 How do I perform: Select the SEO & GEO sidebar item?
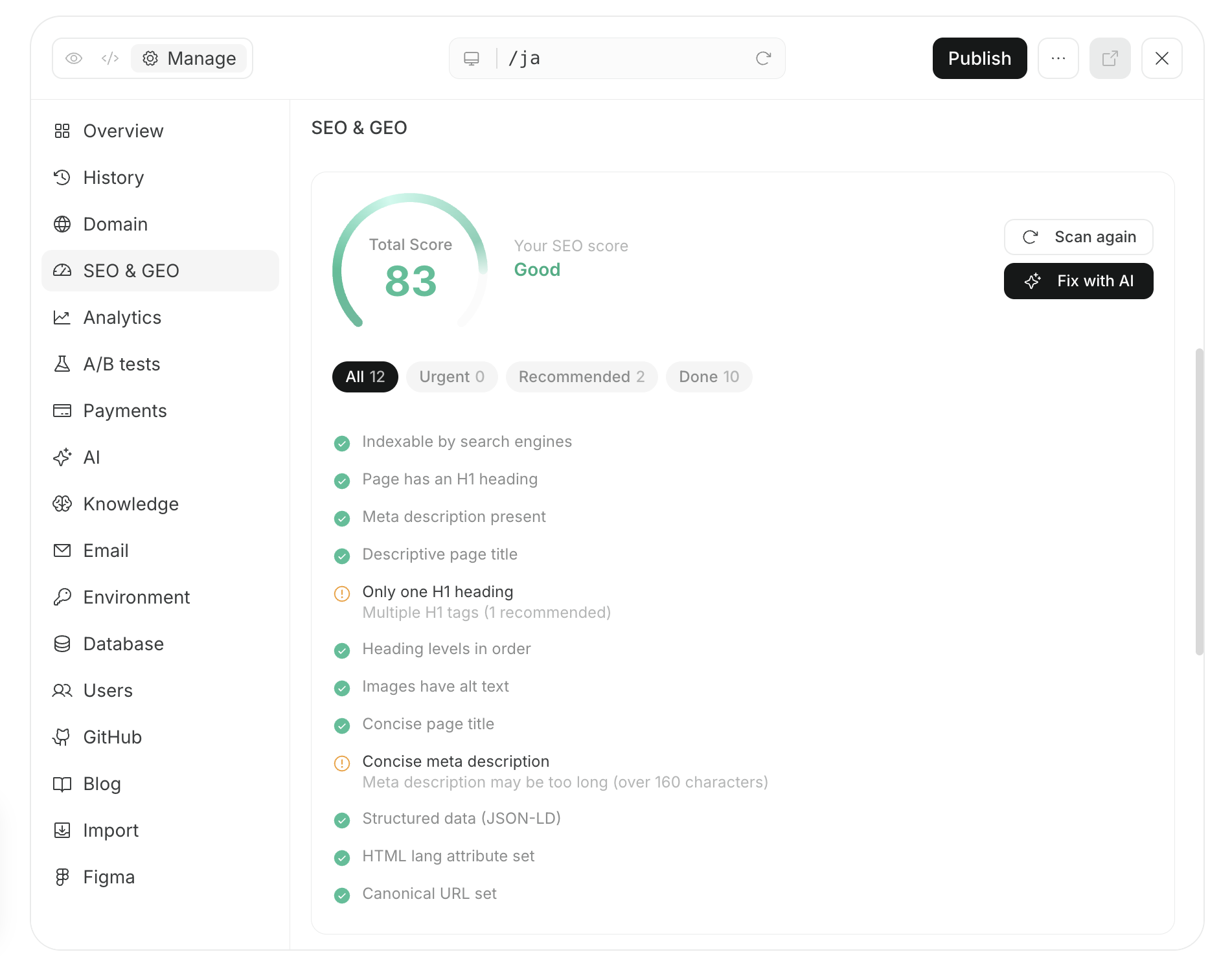coord(160,271)
